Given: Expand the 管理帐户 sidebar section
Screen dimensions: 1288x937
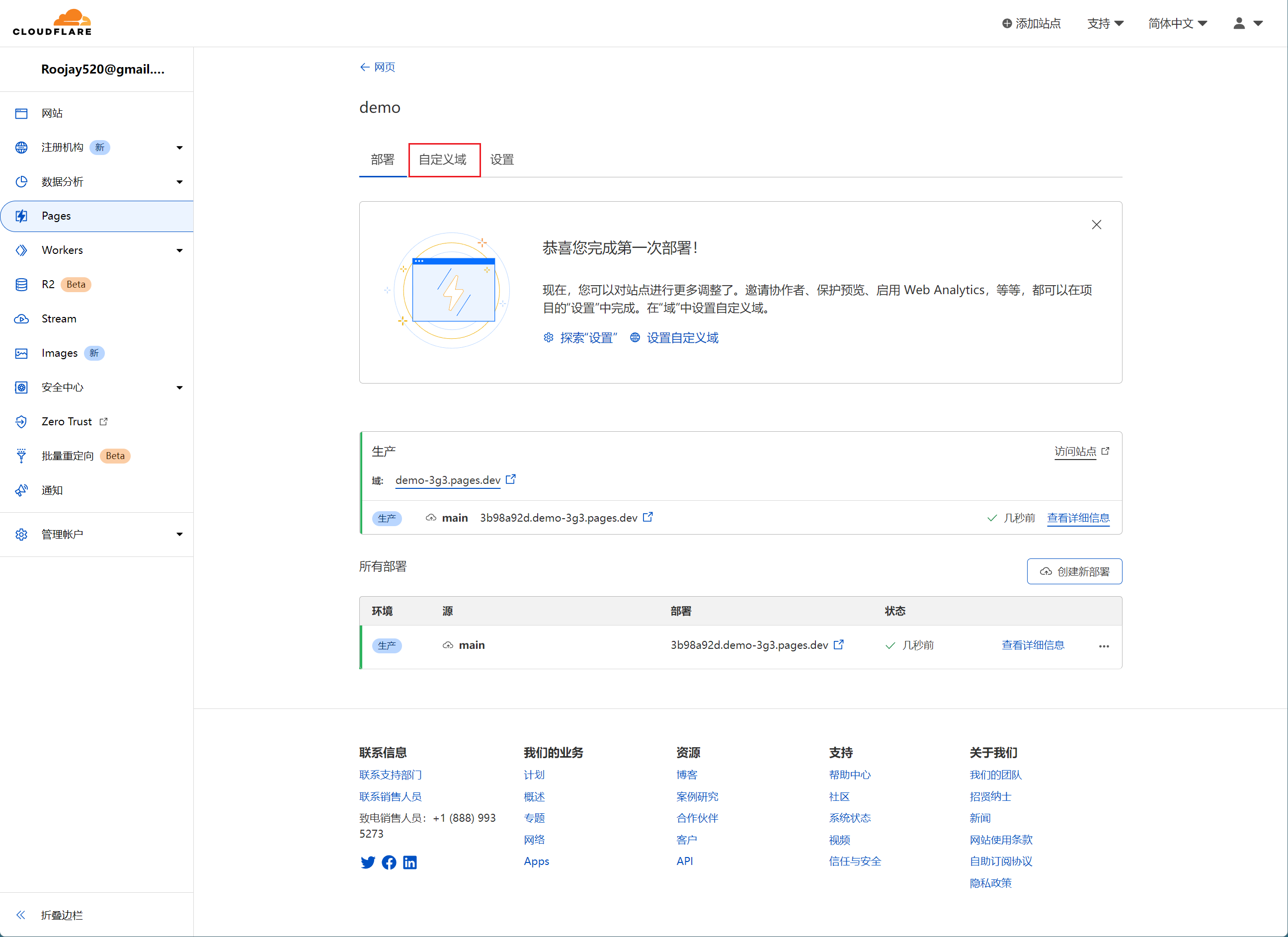Looking at the screenshot, I should click(x=179, y=535).
